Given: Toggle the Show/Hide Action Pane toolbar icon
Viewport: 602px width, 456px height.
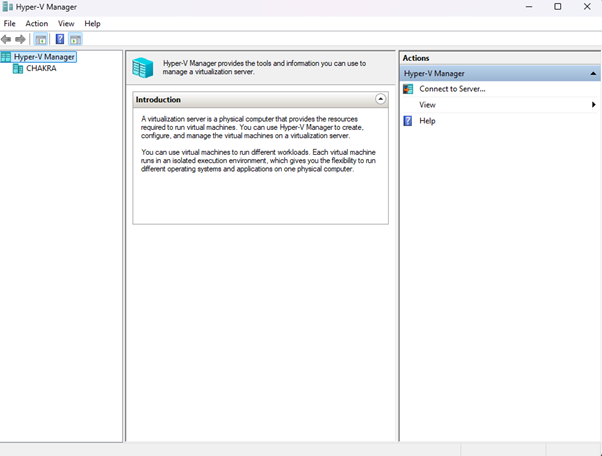Looking at the screenshot, I should 75,39.
